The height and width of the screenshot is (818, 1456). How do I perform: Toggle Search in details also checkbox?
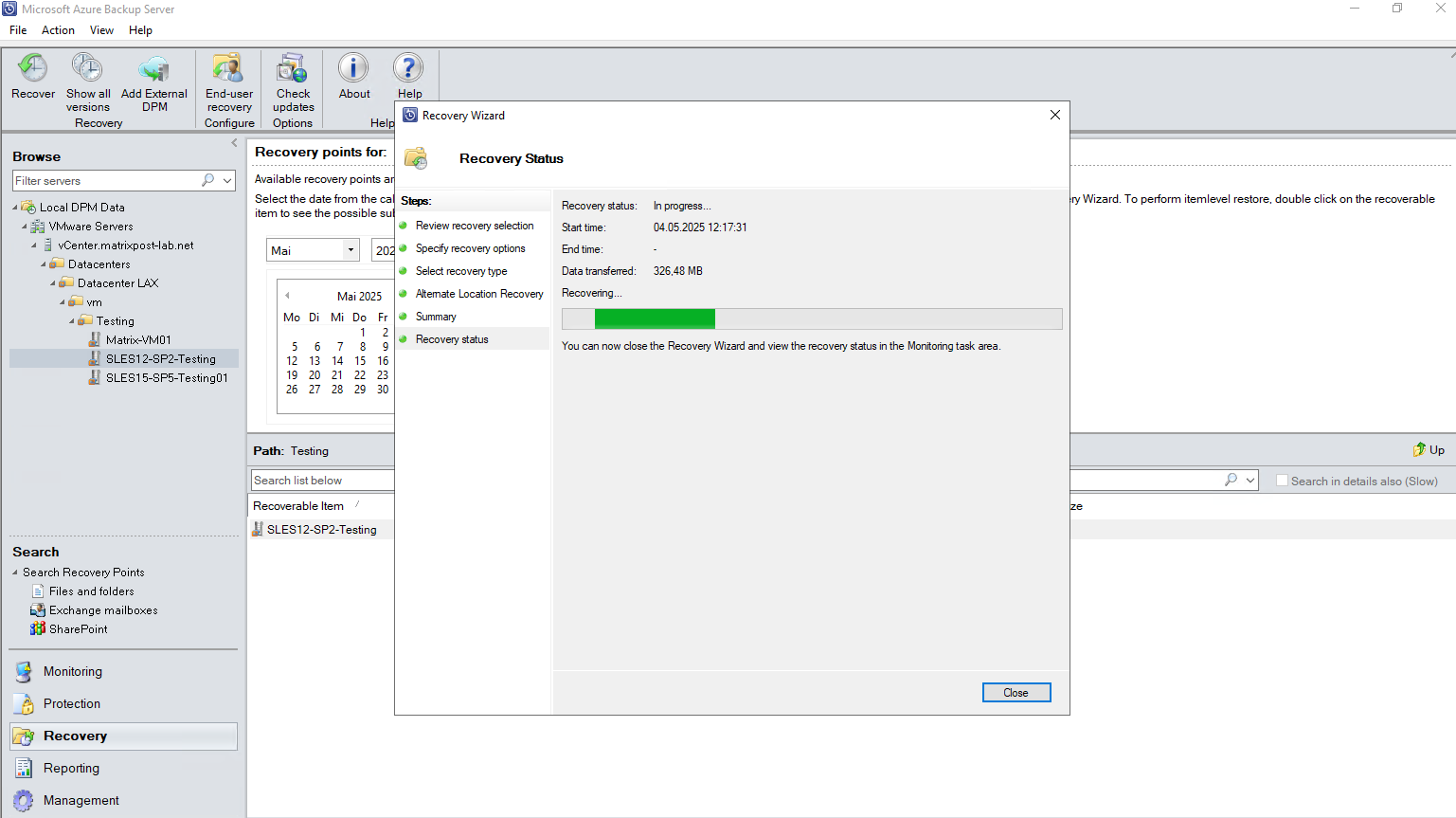click(x=1282, y=481)
